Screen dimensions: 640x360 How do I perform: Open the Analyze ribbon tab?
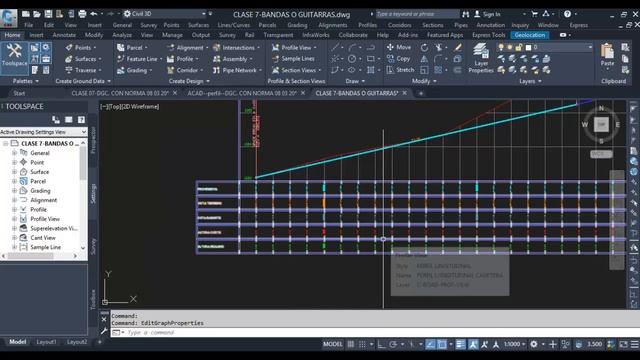click(122, 35)
